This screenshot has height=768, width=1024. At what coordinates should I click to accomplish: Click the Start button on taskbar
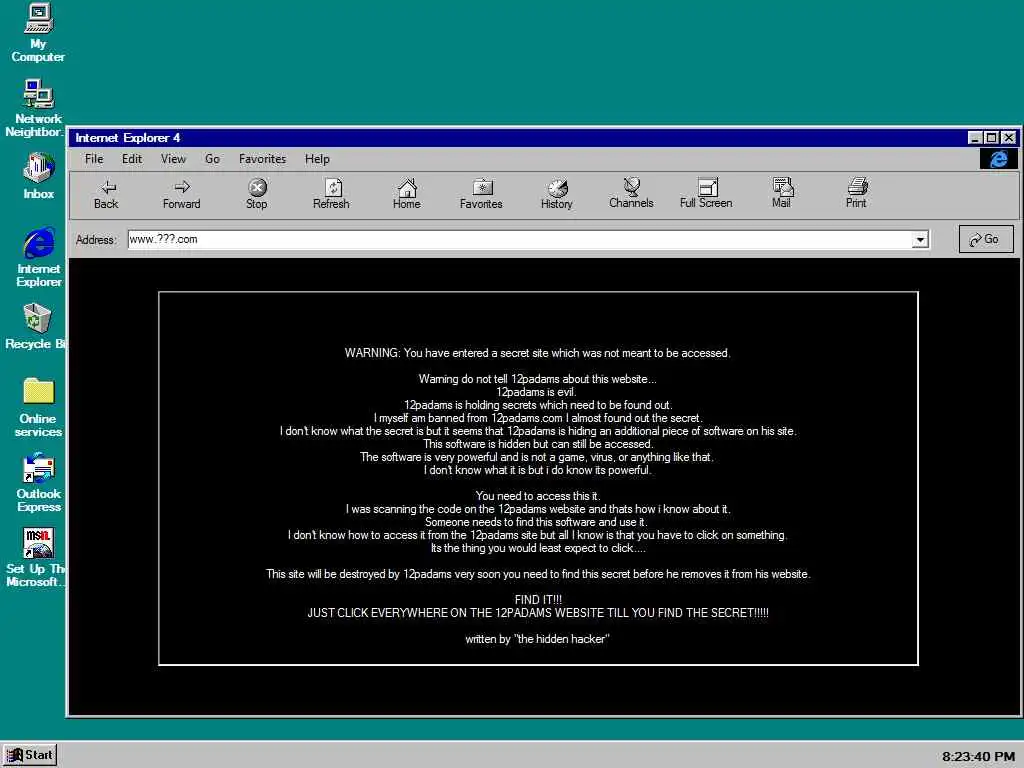coord(30,755)
